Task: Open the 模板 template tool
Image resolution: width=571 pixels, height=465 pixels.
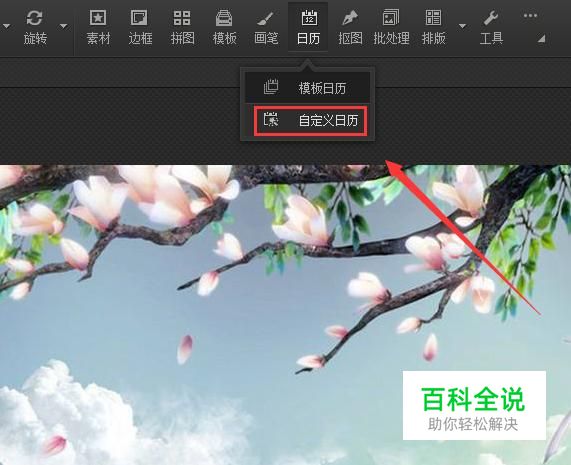Action: (225, 27)
